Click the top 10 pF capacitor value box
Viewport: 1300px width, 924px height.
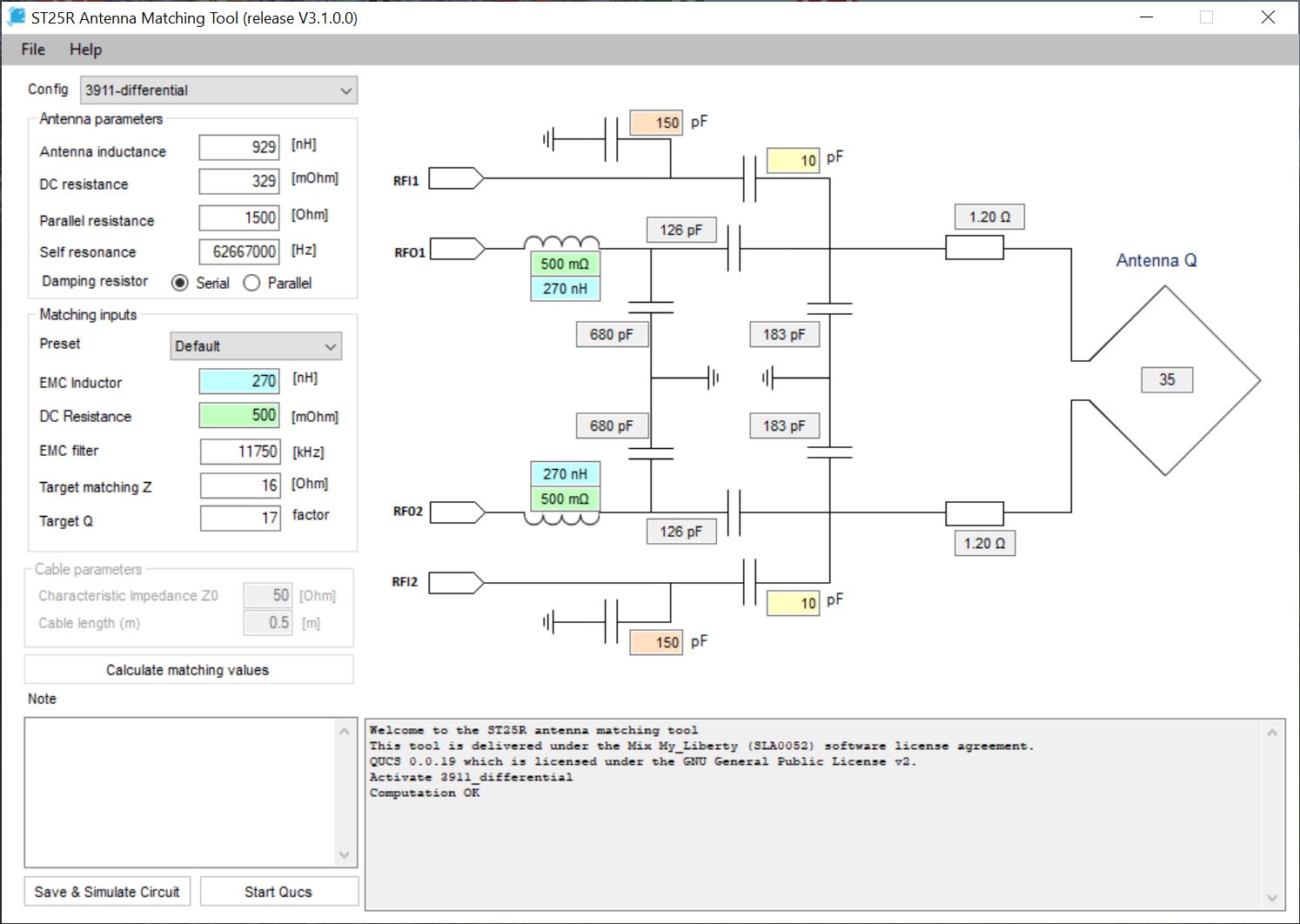tap(794, 160)
